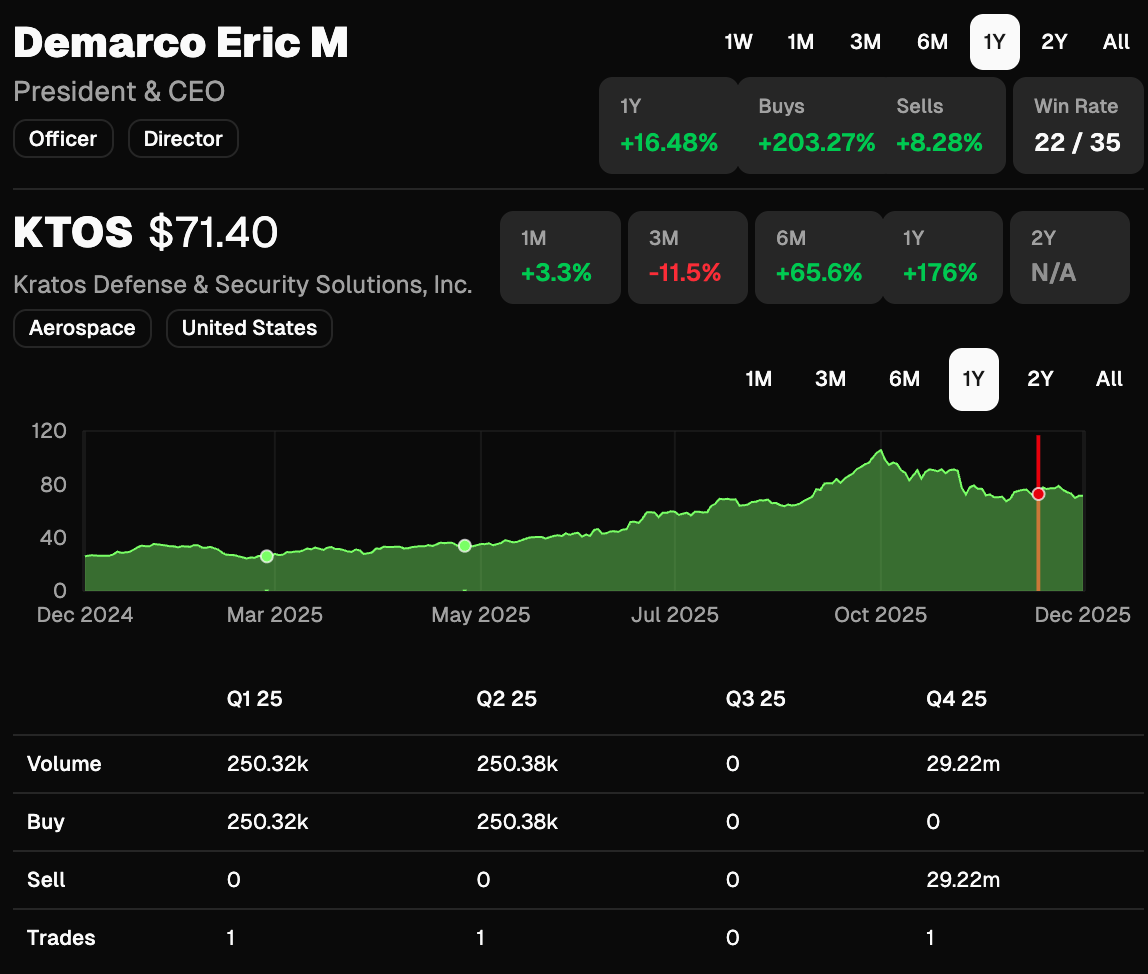Screen dimensions: 1148x974
Task: Click the Q1 25 column header
Action: [x=254, y=699]
